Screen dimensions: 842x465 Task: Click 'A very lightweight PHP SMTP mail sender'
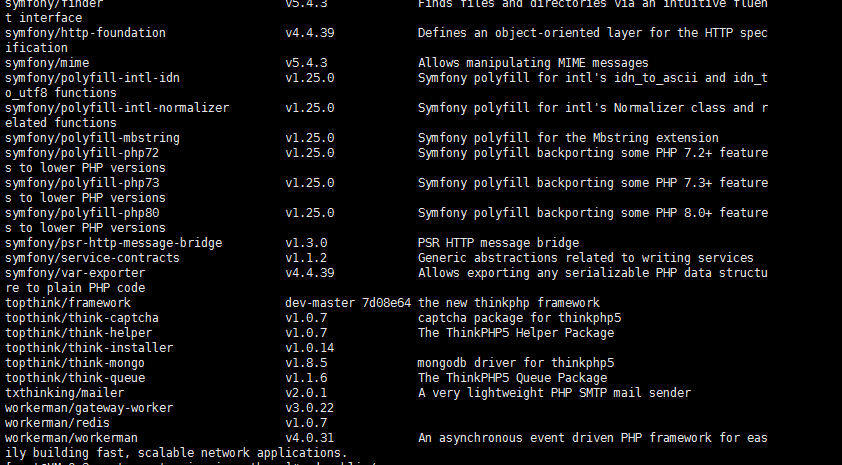[x=554, y=394]
